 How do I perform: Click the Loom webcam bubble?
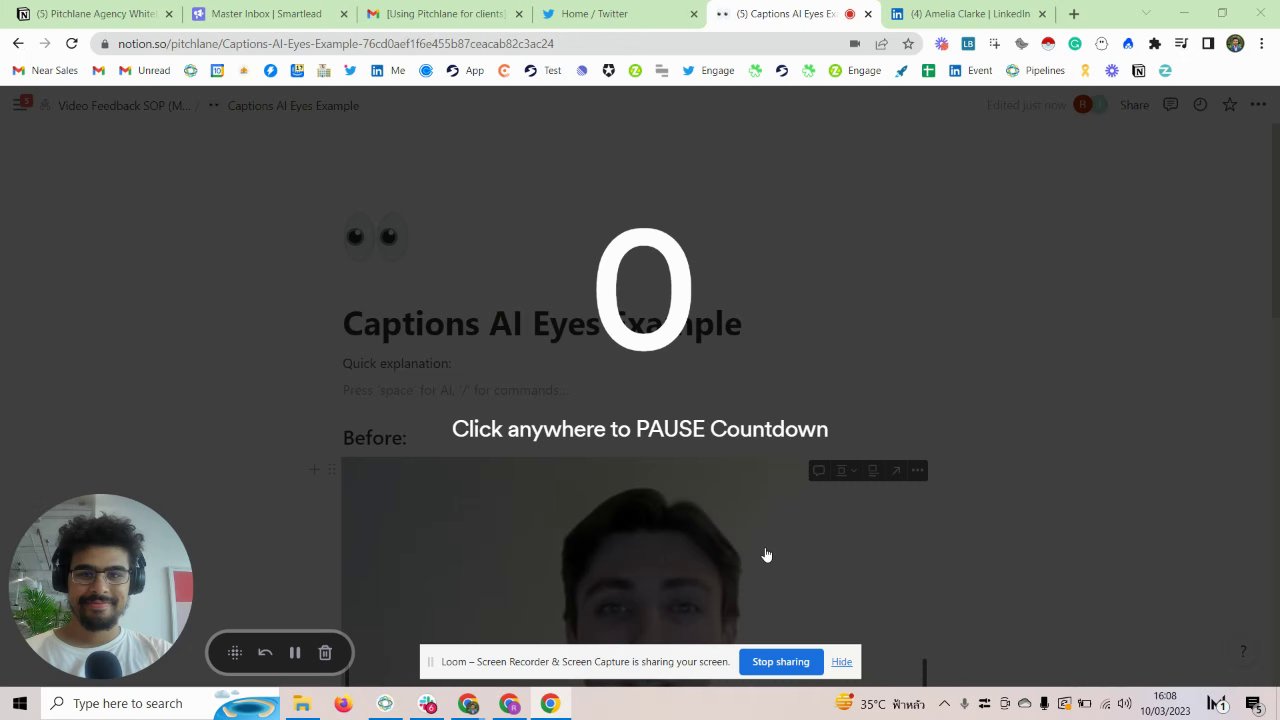pyautogui.click(x=100, y=586)
